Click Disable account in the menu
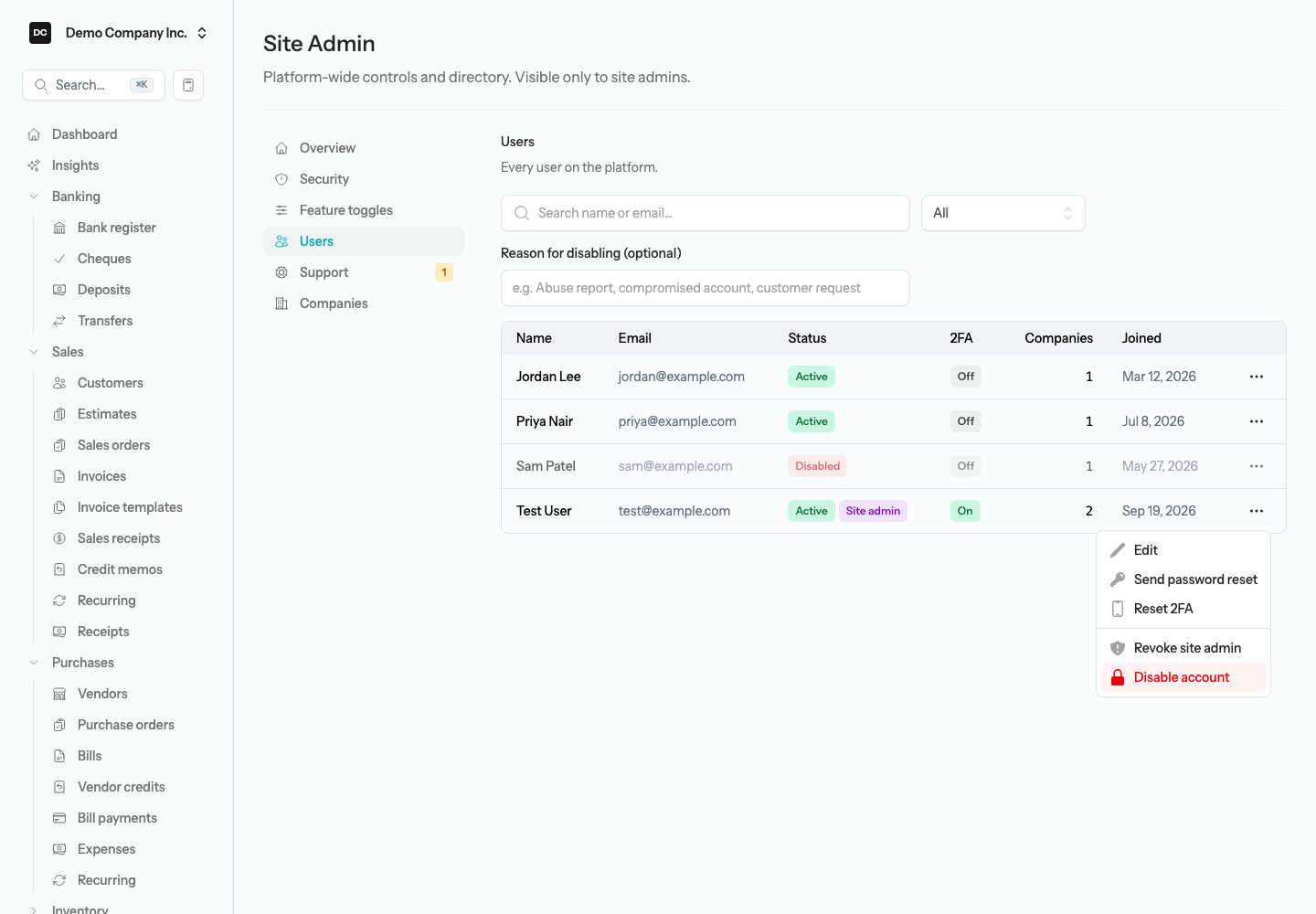This screenshot has width=1316, height=914. click(x=1183, y=677)
